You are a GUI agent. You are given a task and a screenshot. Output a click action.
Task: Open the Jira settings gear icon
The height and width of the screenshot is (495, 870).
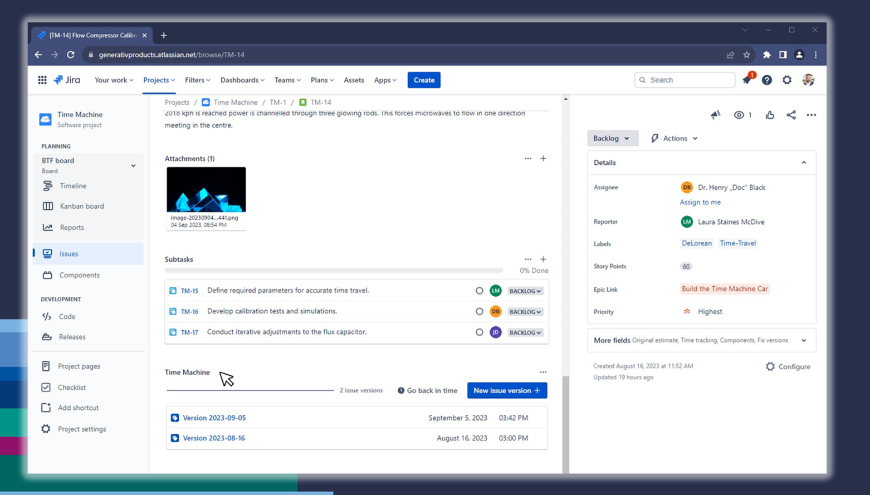tap(787, 80)
